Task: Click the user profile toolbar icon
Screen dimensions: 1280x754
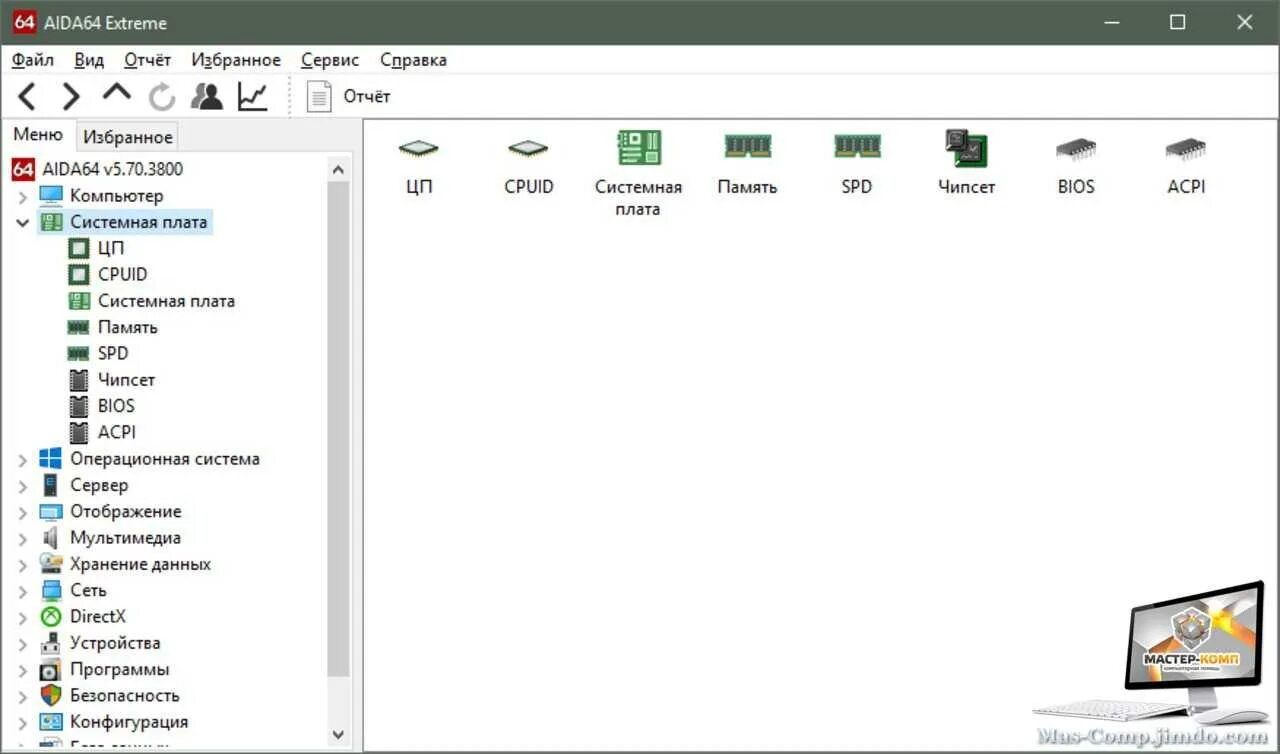Action: pos(207,97)
